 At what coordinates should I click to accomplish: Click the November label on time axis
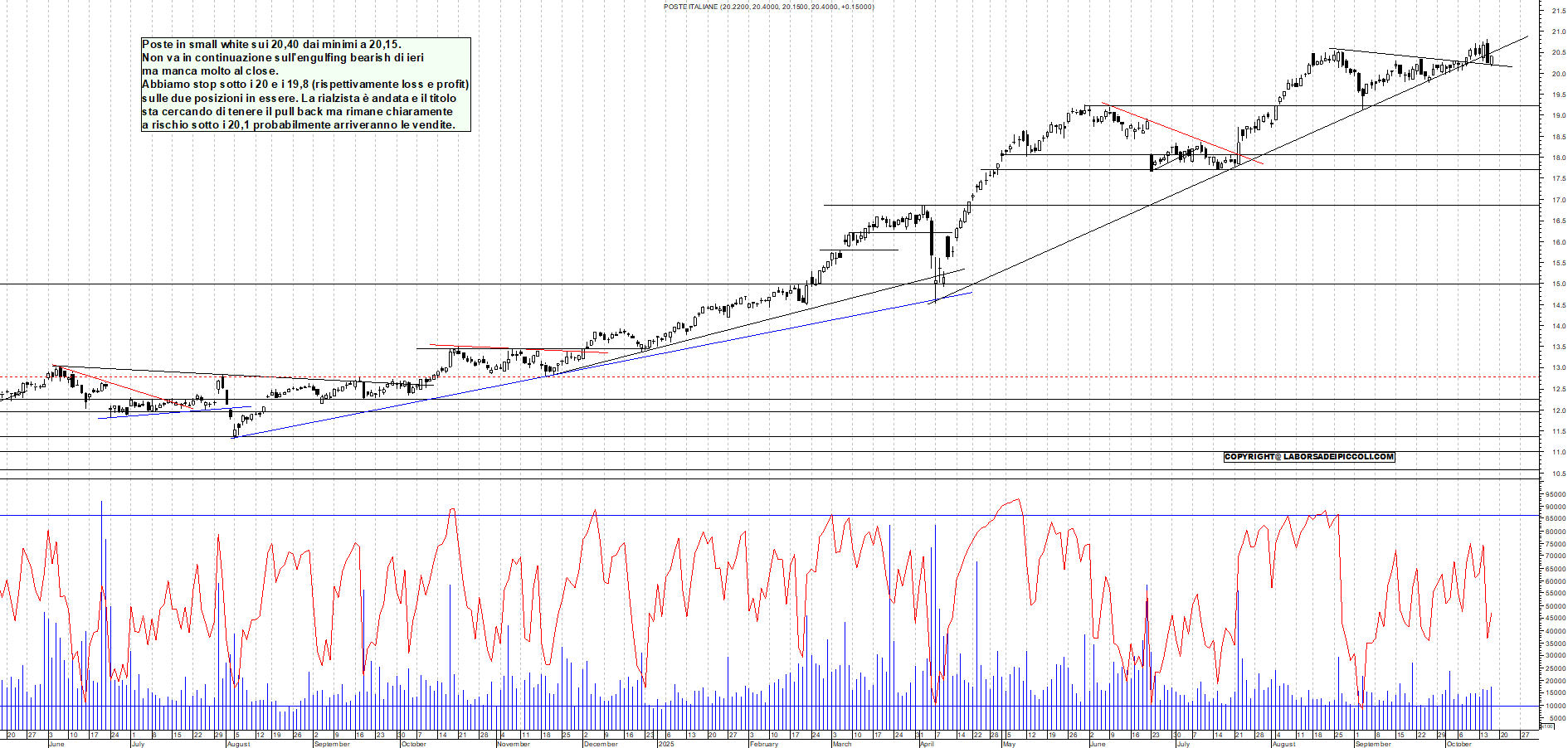point(513,744)
